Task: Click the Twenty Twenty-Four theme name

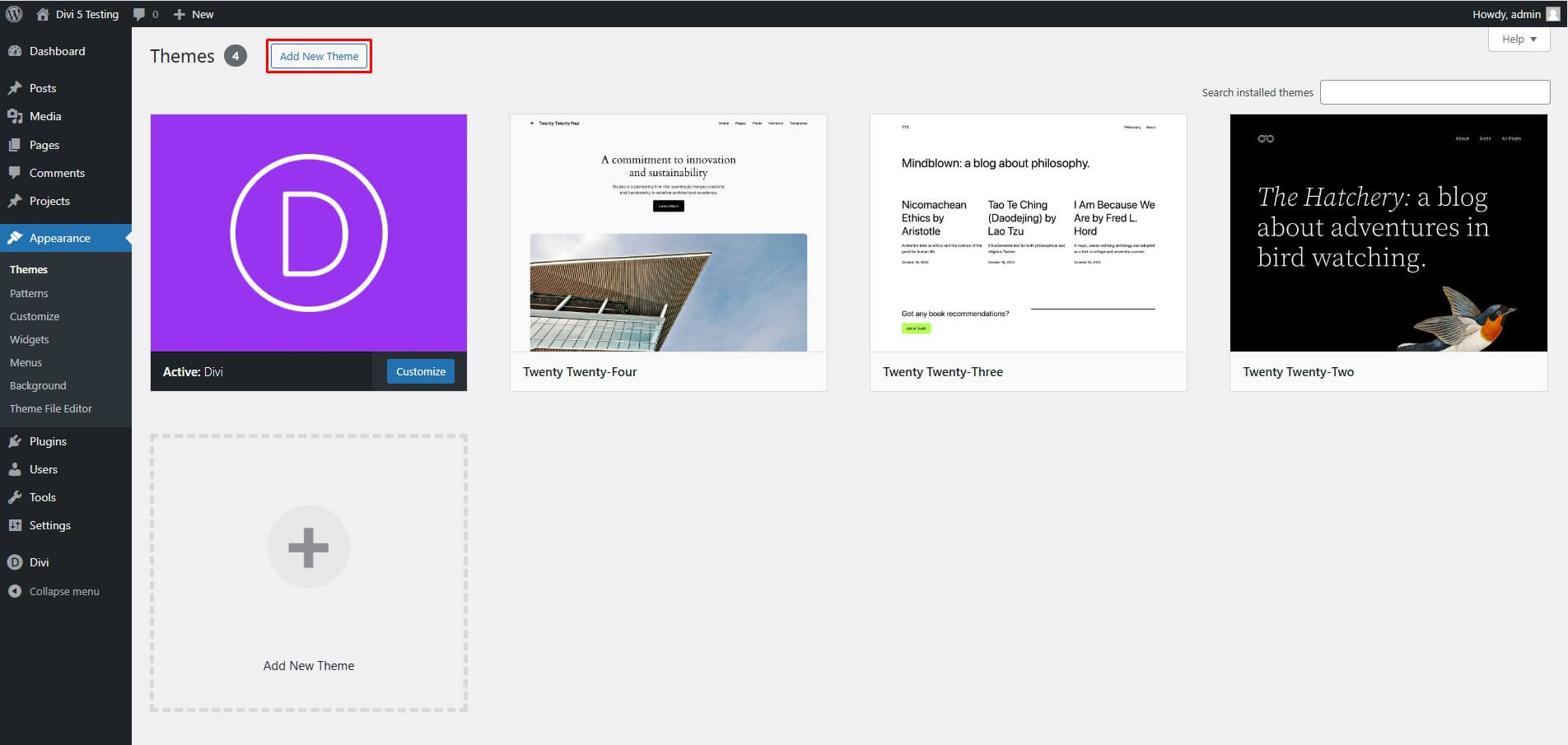Action: click(x=580, y=372)
